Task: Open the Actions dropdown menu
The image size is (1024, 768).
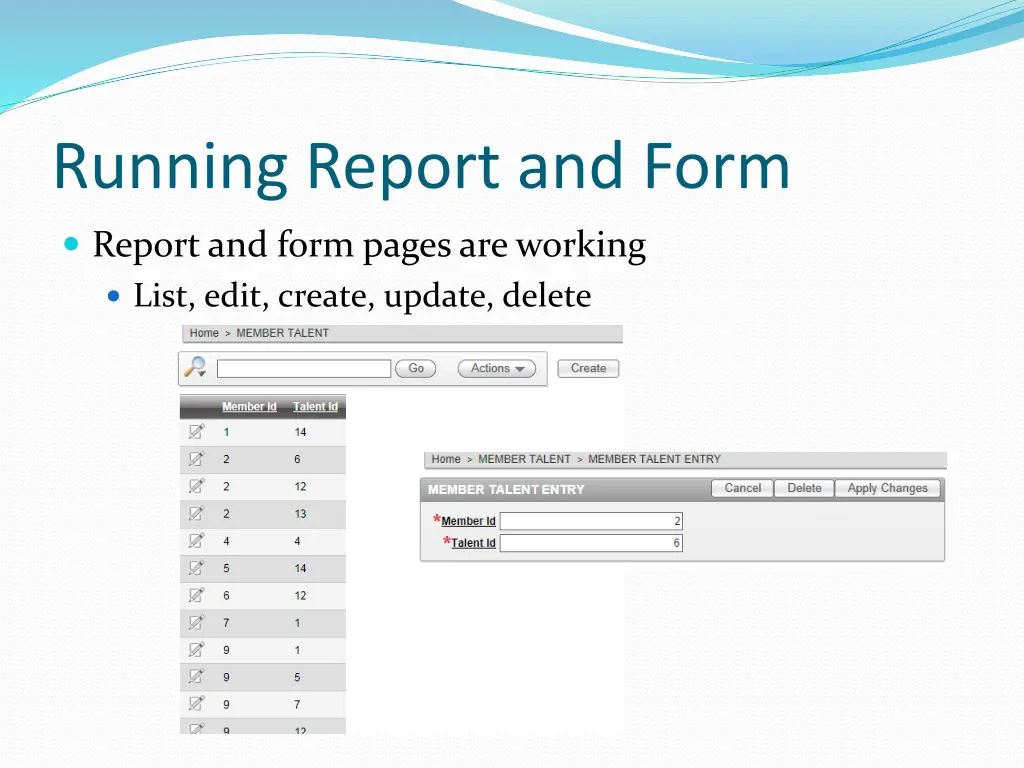Action: pyautogui.click(x=496, y=368)
